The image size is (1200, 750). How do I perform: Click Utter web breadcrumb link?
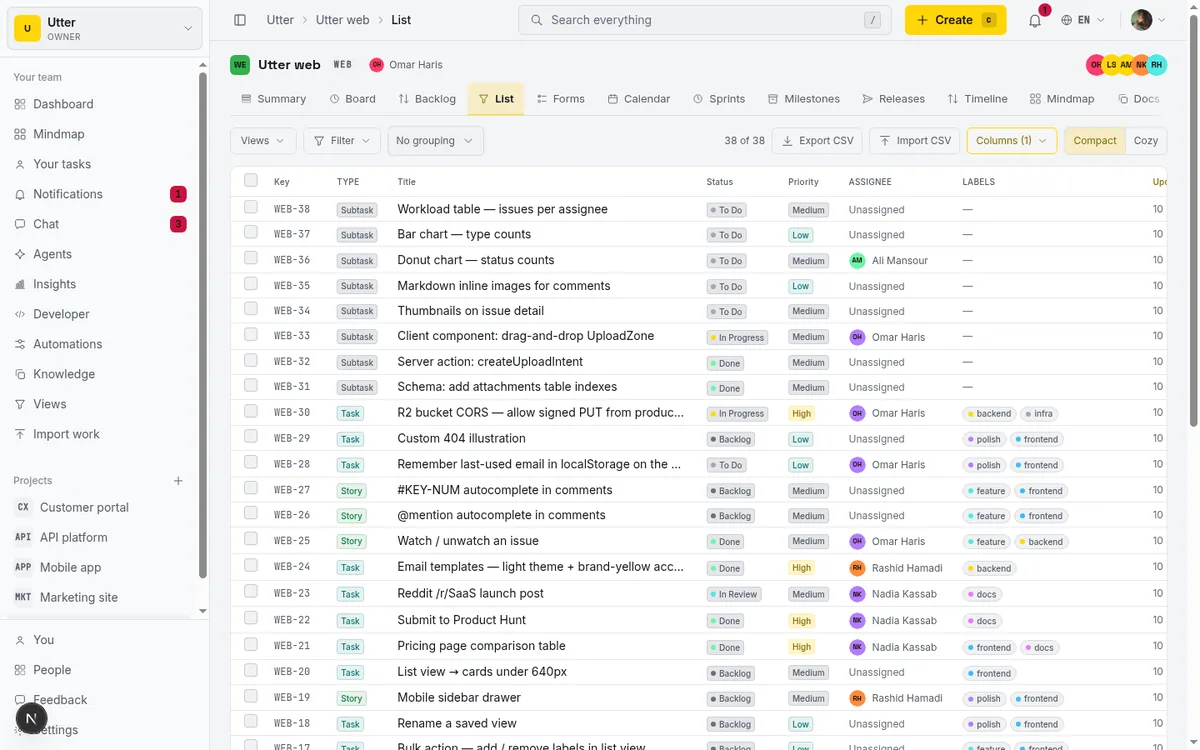coord(342,20)
